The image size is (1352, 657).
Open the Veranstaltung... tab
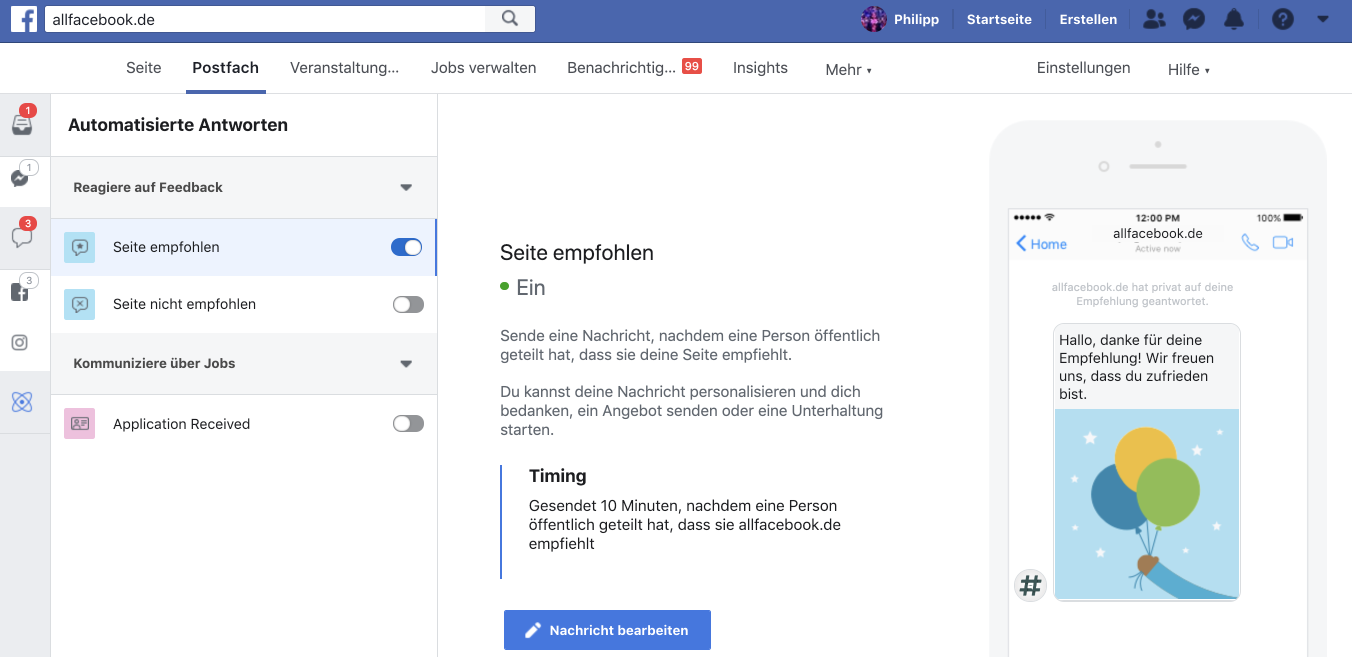[x=344, y=68]
